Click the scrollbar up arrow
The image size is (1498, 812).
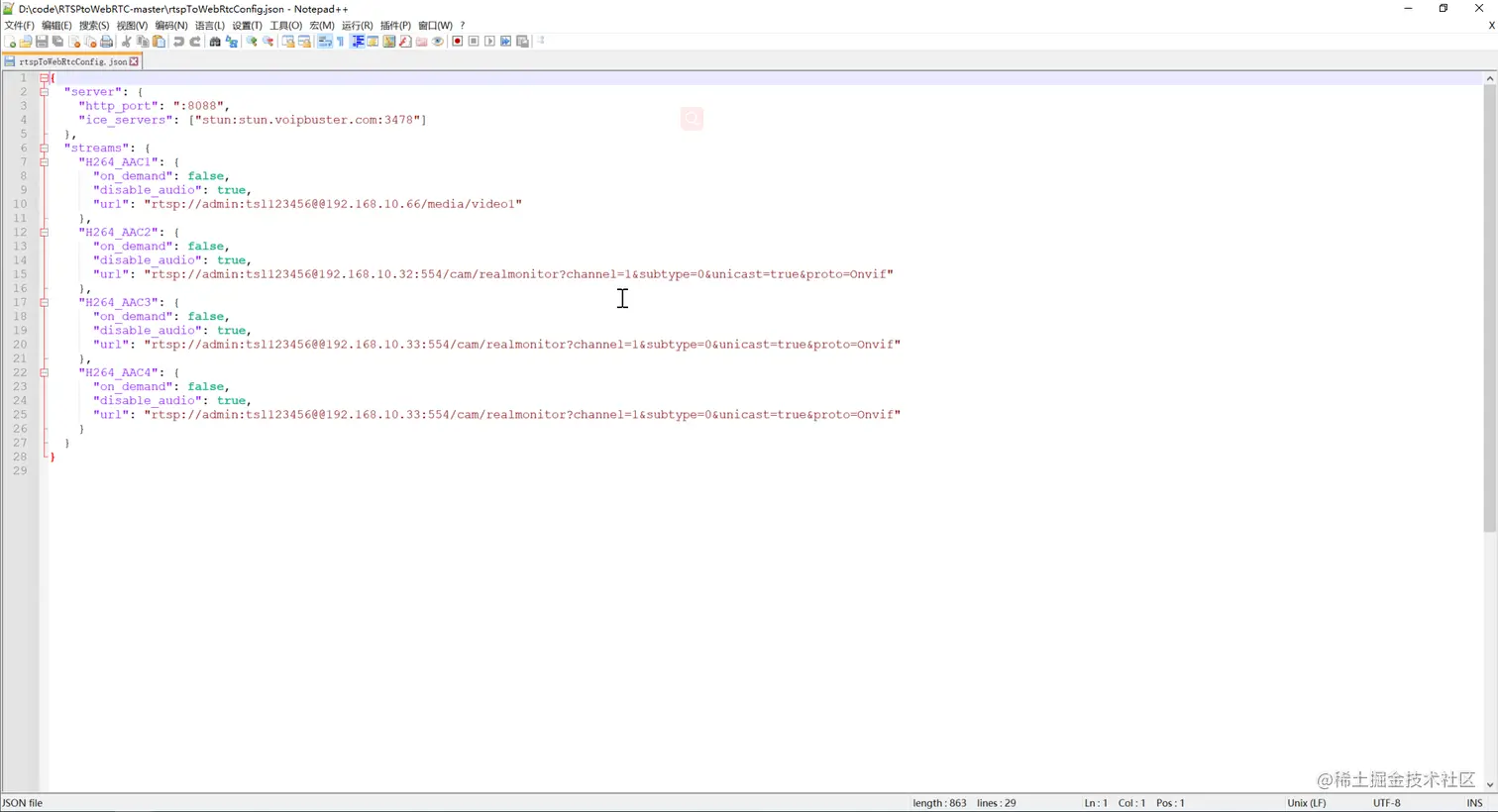coord(1489,77)
